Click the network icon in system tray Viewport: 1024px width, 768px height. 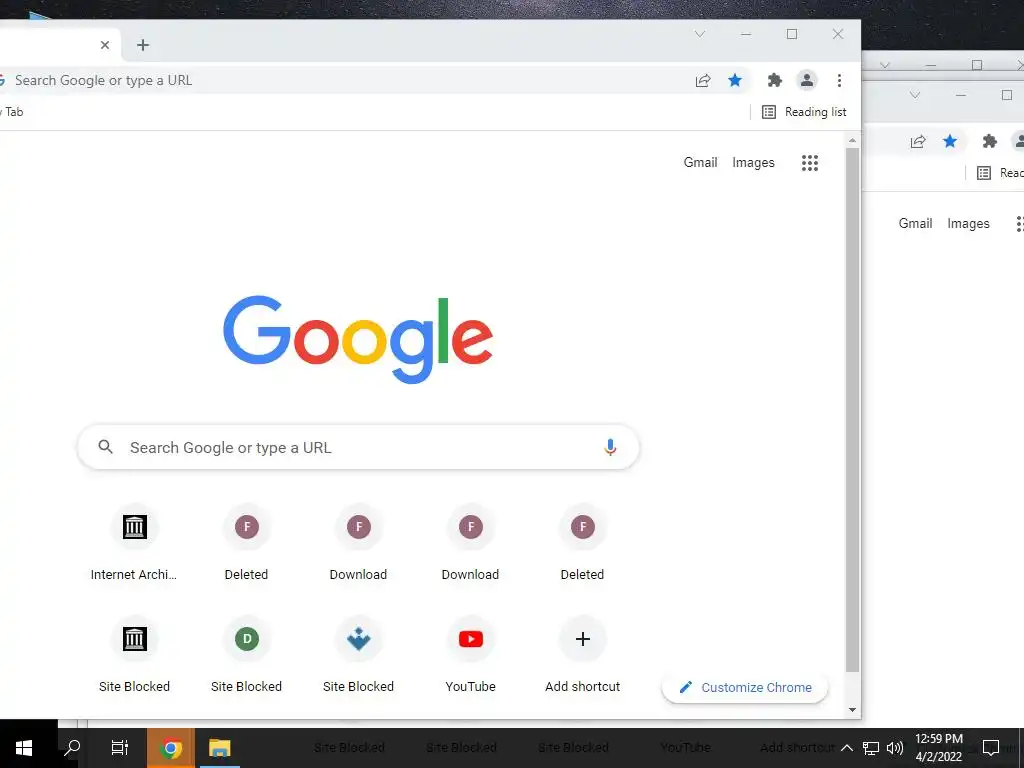(871, 748)
